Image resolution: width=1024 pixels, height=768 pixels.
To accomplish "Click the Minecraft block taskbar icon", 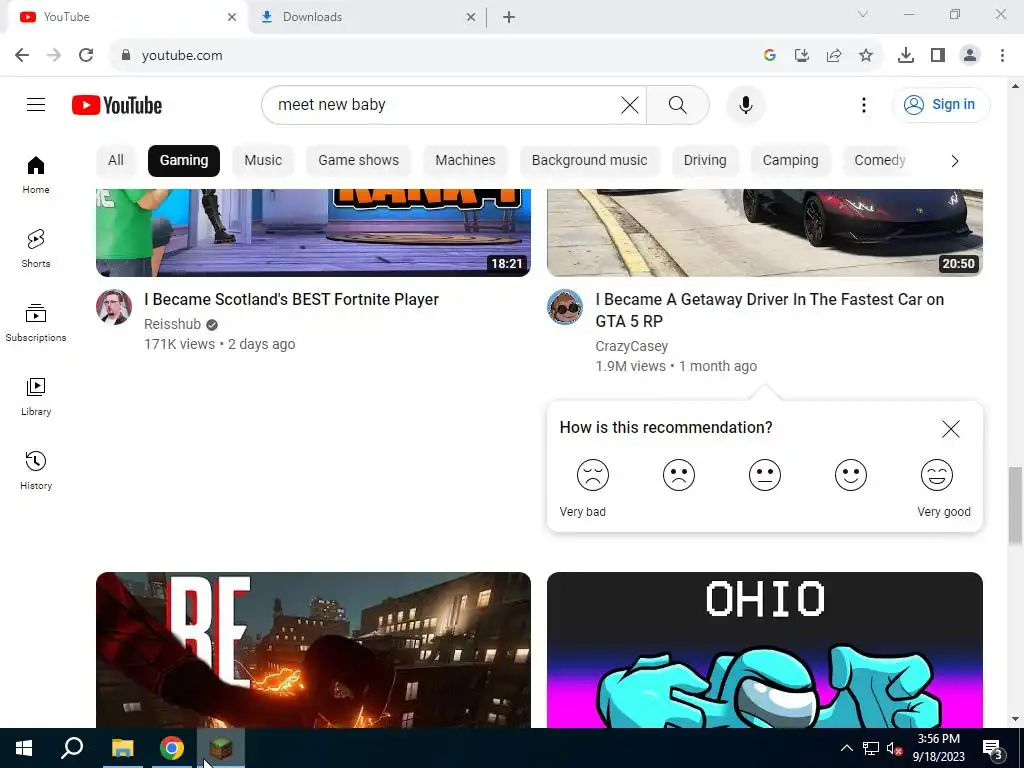I will point(221,748).
